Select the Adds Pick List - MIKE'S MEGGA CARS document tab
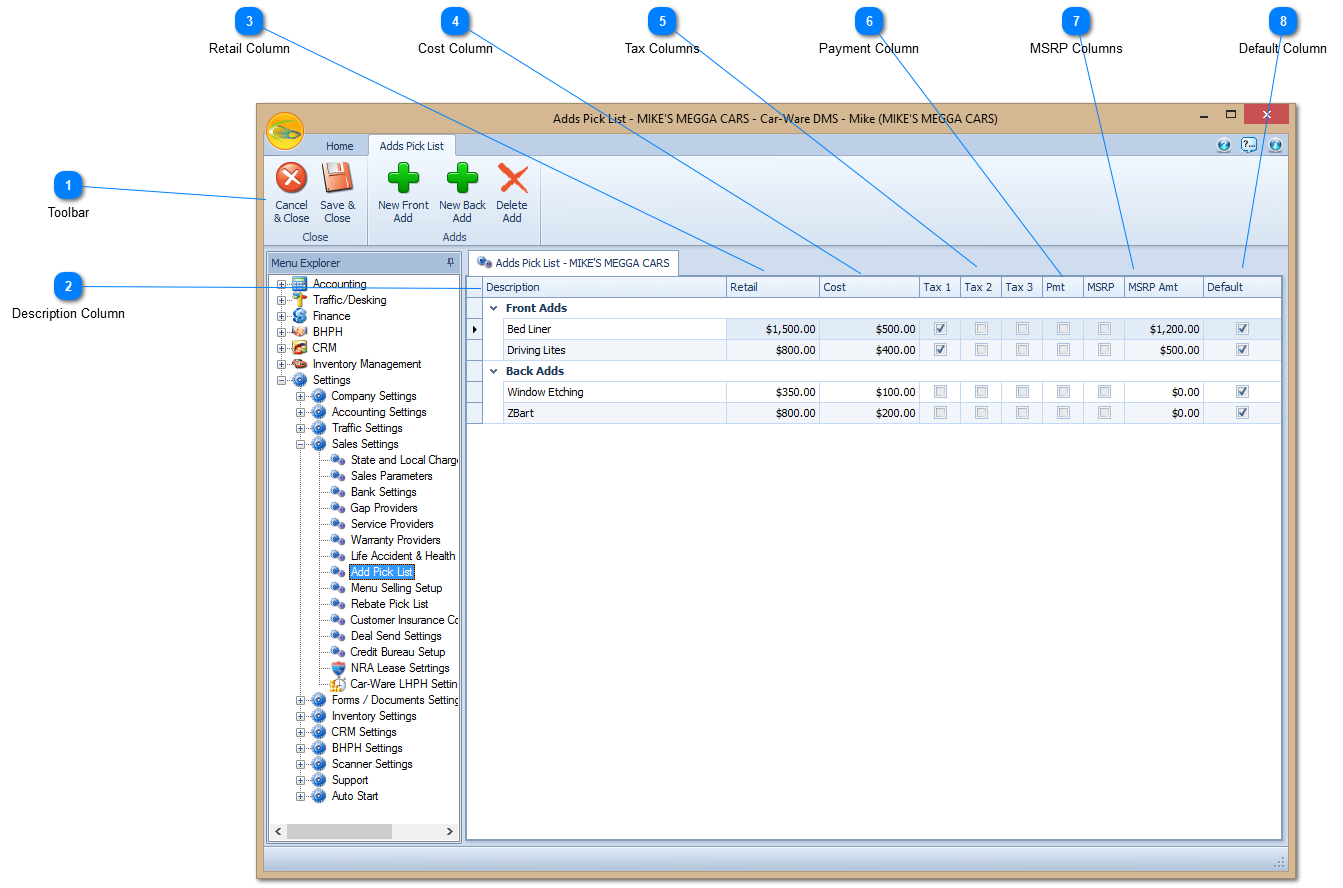Image resolution: width=1343 pixels, height=888 pixels. pyautogui.click(x=574, y=263)
